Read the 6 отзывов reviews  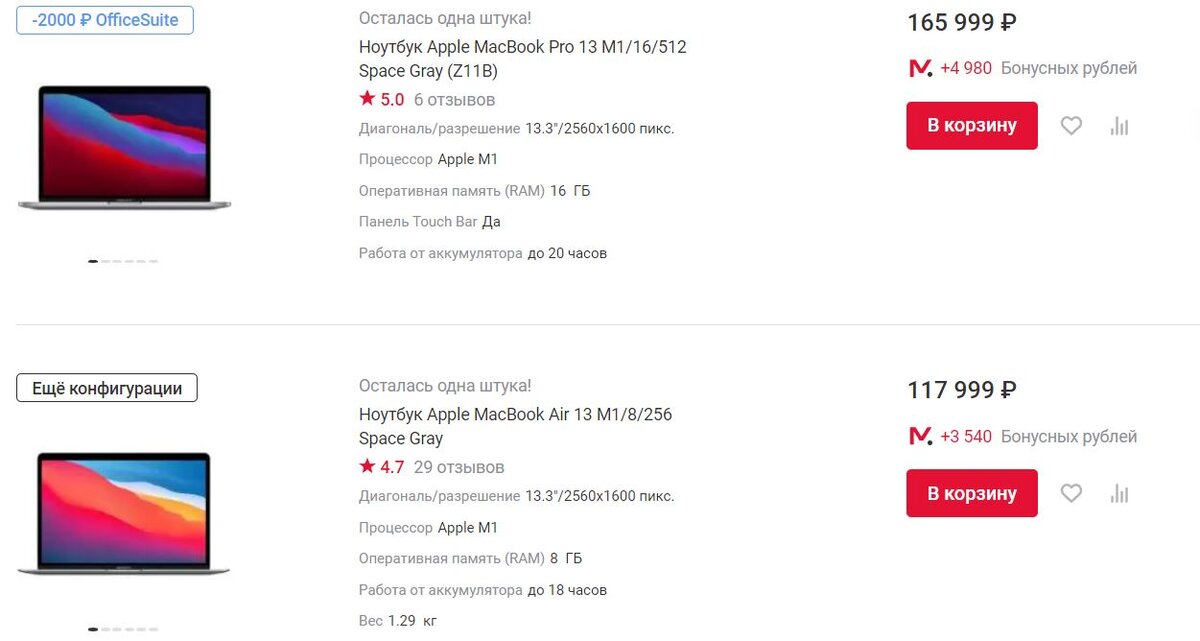[x=454, y=99]
